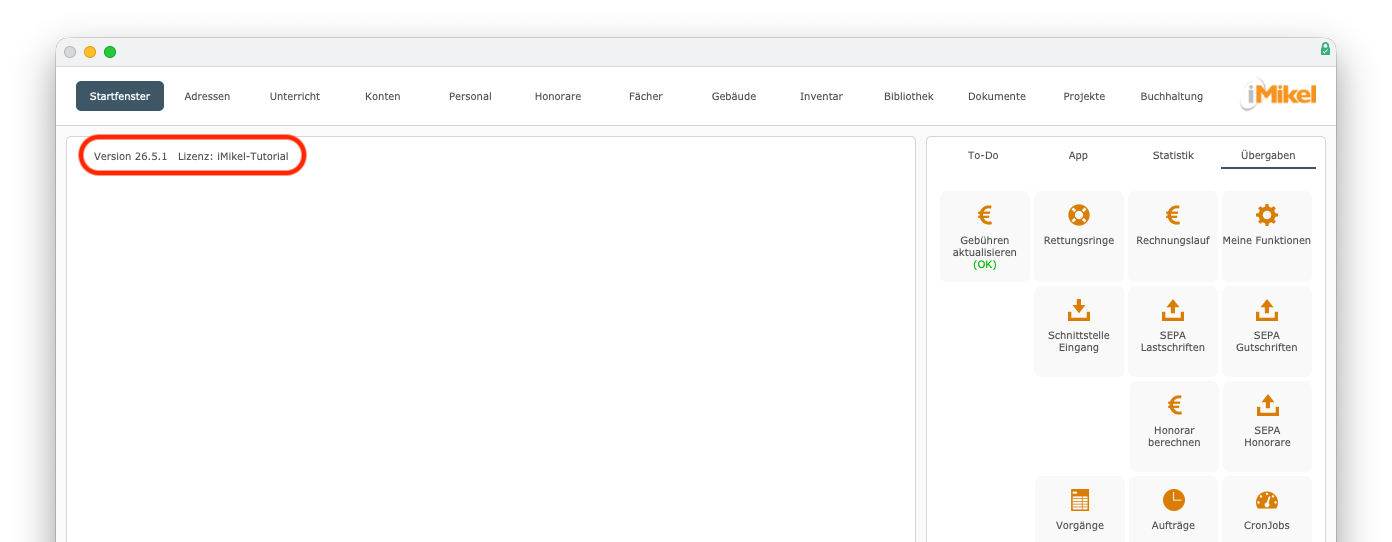Viewport: 1392px width, 542px height.
Task: Click the iMikel logo
Action: pyautogui.click(x=1279, y=95)
